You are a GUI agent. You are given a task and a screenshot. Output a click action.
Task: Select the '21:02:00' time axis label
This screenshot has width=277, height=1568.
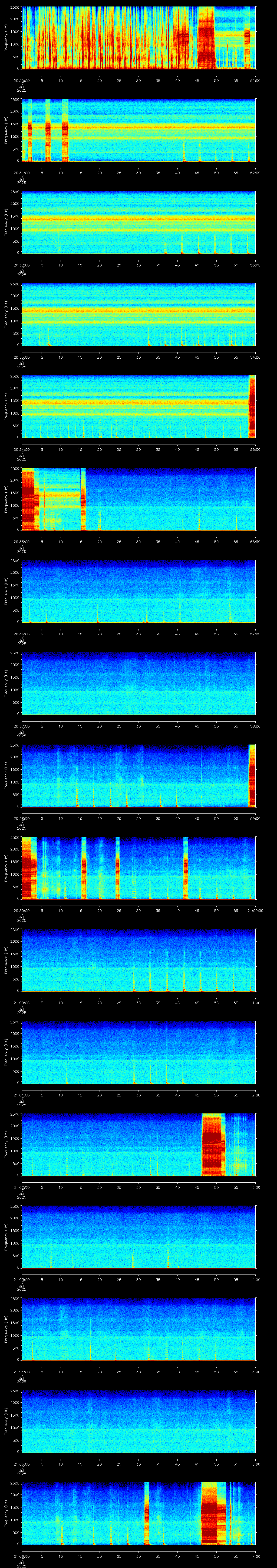pyautogui.click(x=21, y=1187)
